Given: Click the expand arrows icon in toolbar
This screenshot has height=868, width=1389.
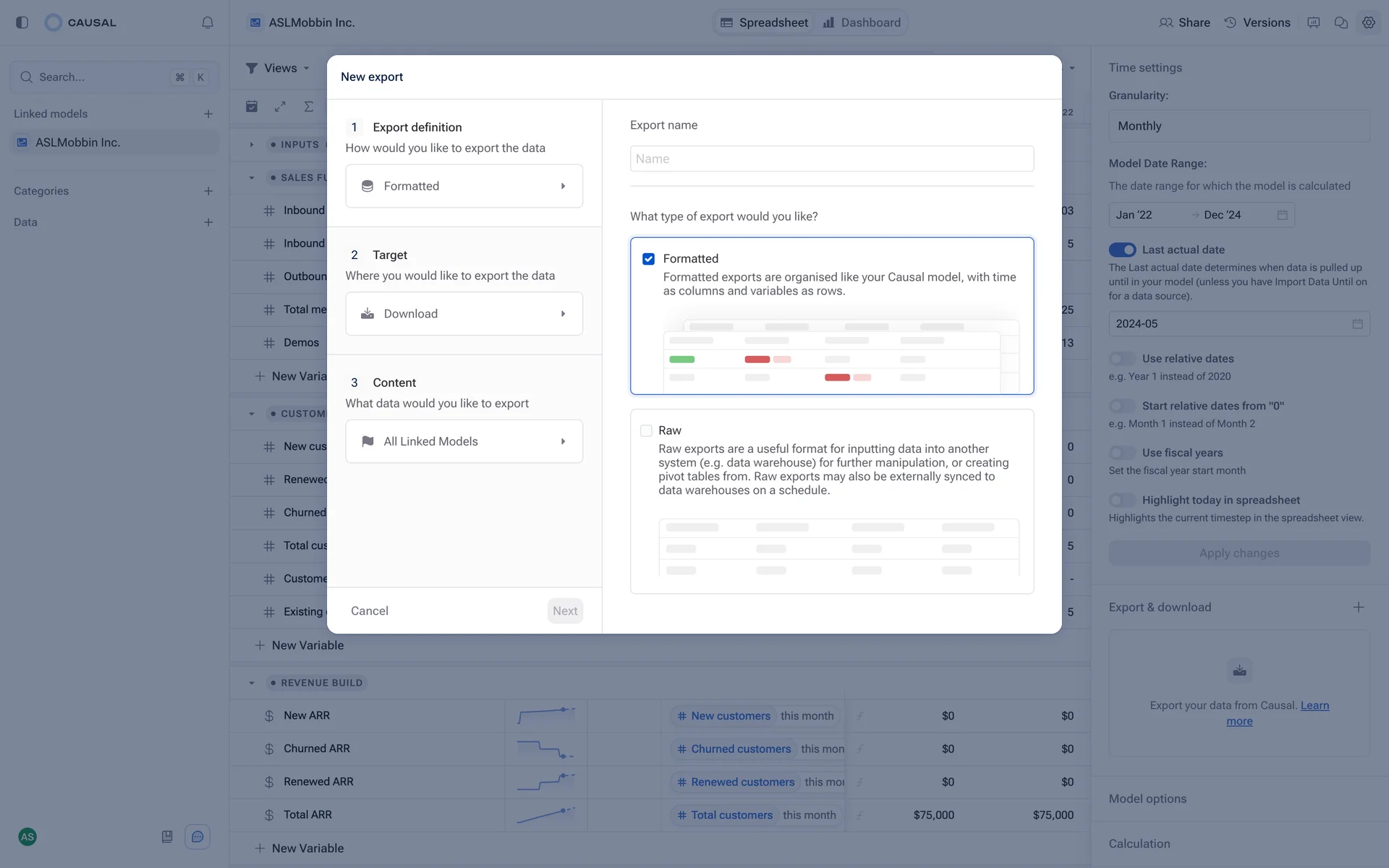Looking at the screenshot, I should 280,106.
